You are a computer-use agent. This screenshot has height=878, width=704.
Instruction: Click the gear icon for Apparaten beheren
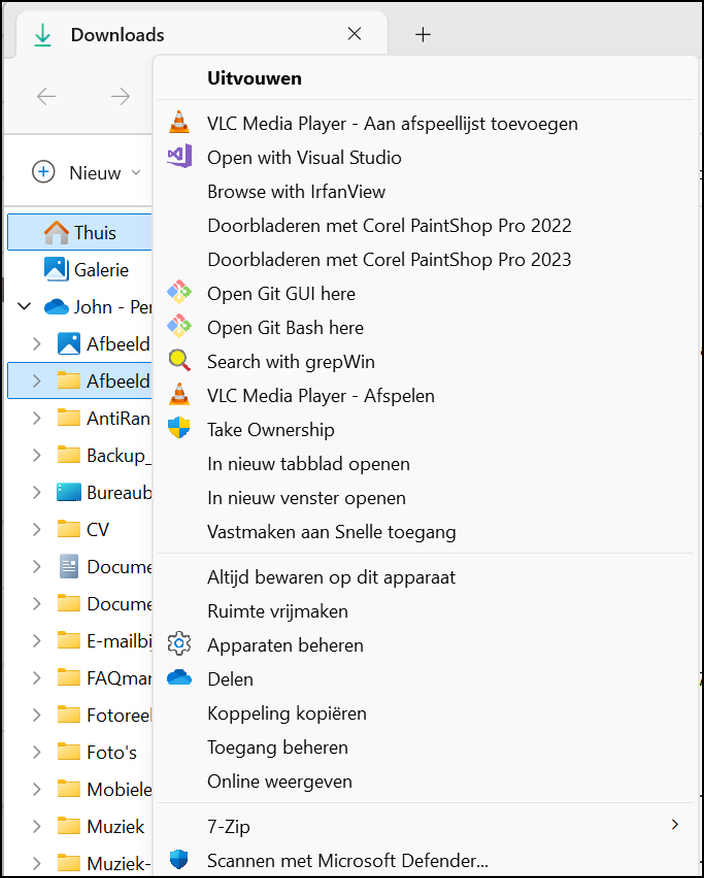pyautogui.click(x=179, y=645)
